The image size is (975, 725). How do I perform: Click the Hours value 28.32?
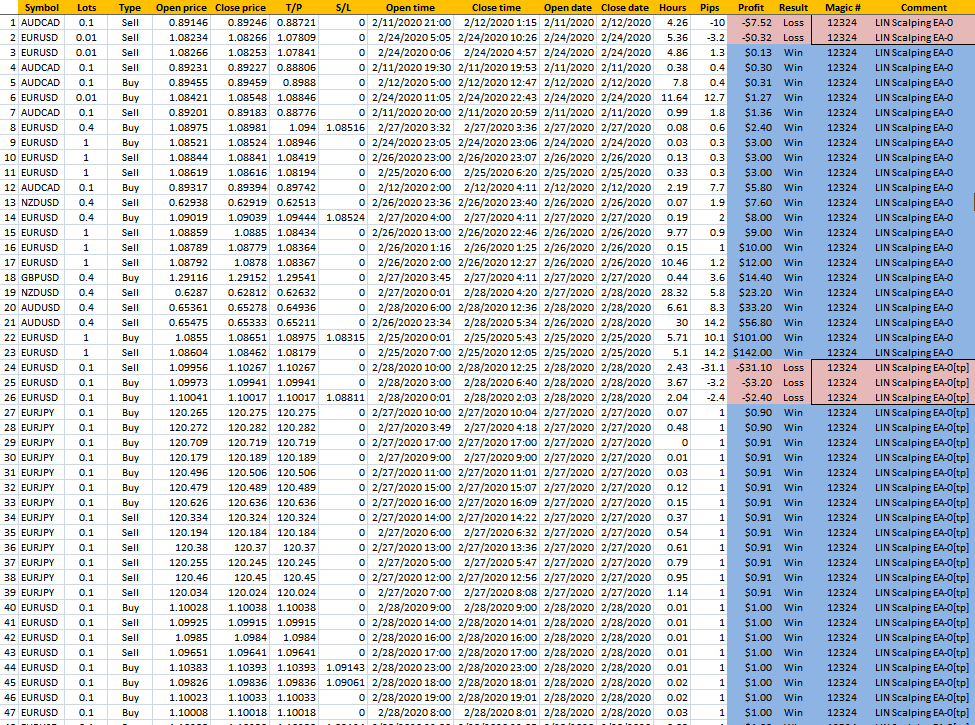click(673, 292)
